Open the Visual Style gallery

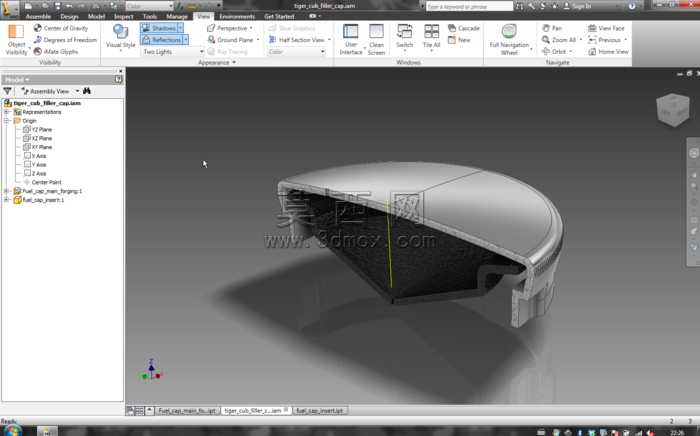pyautogui.click(x=121, y=38)
